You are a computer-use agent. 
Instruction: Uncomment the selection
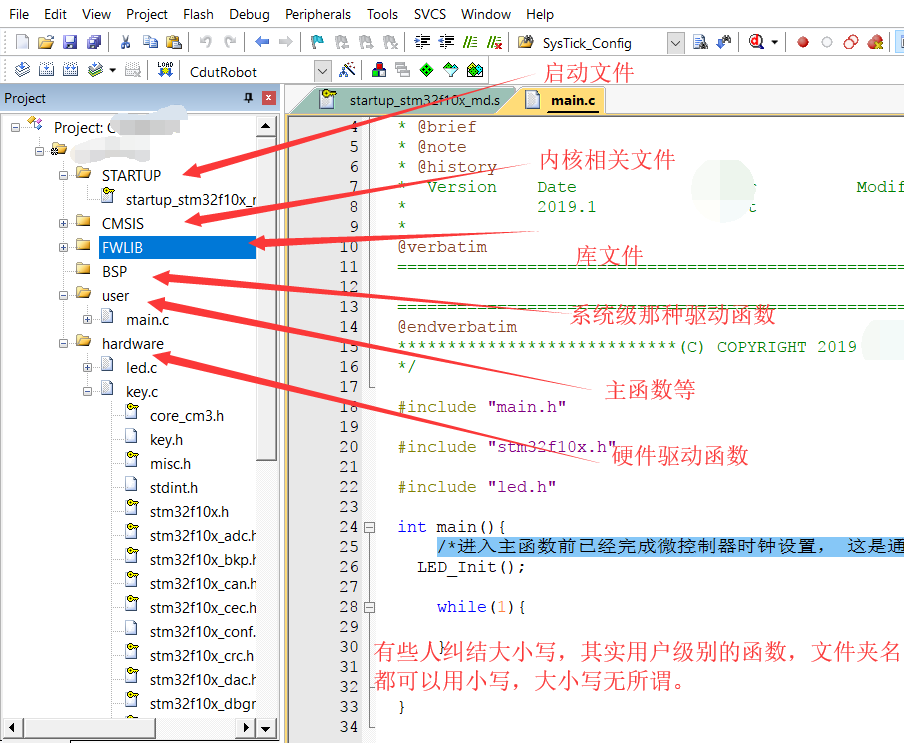click(494, 42)
